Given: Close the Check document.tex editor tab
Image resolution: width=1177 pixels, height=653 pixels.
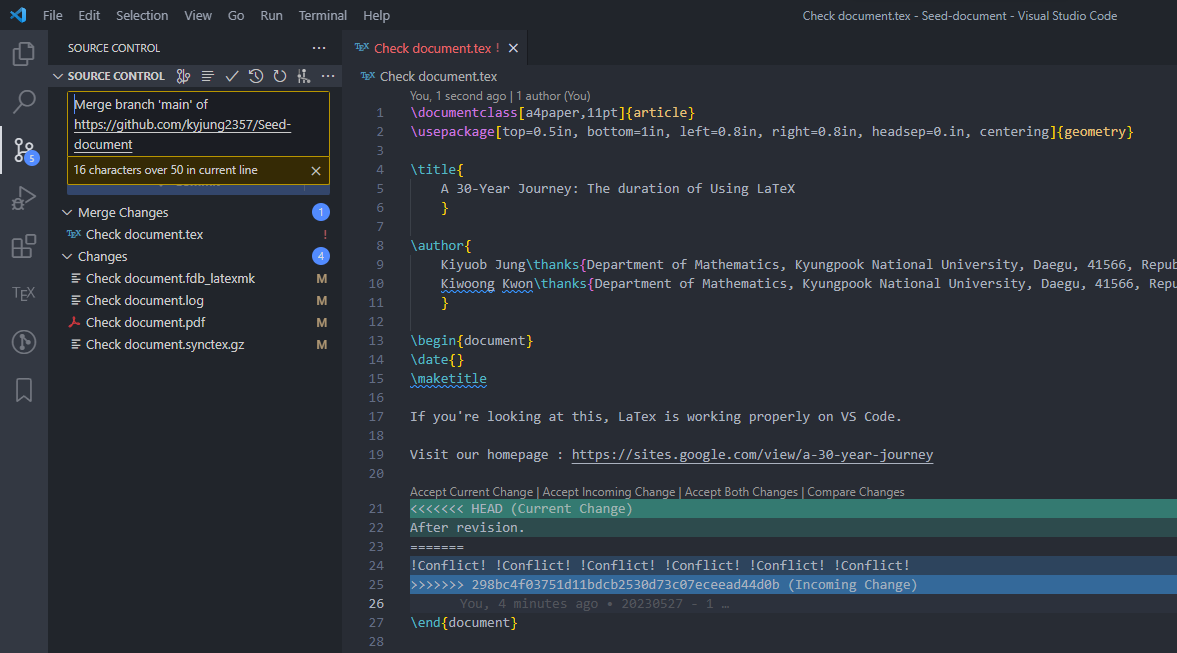Looking at the screenshot, I should coord(513,48).
